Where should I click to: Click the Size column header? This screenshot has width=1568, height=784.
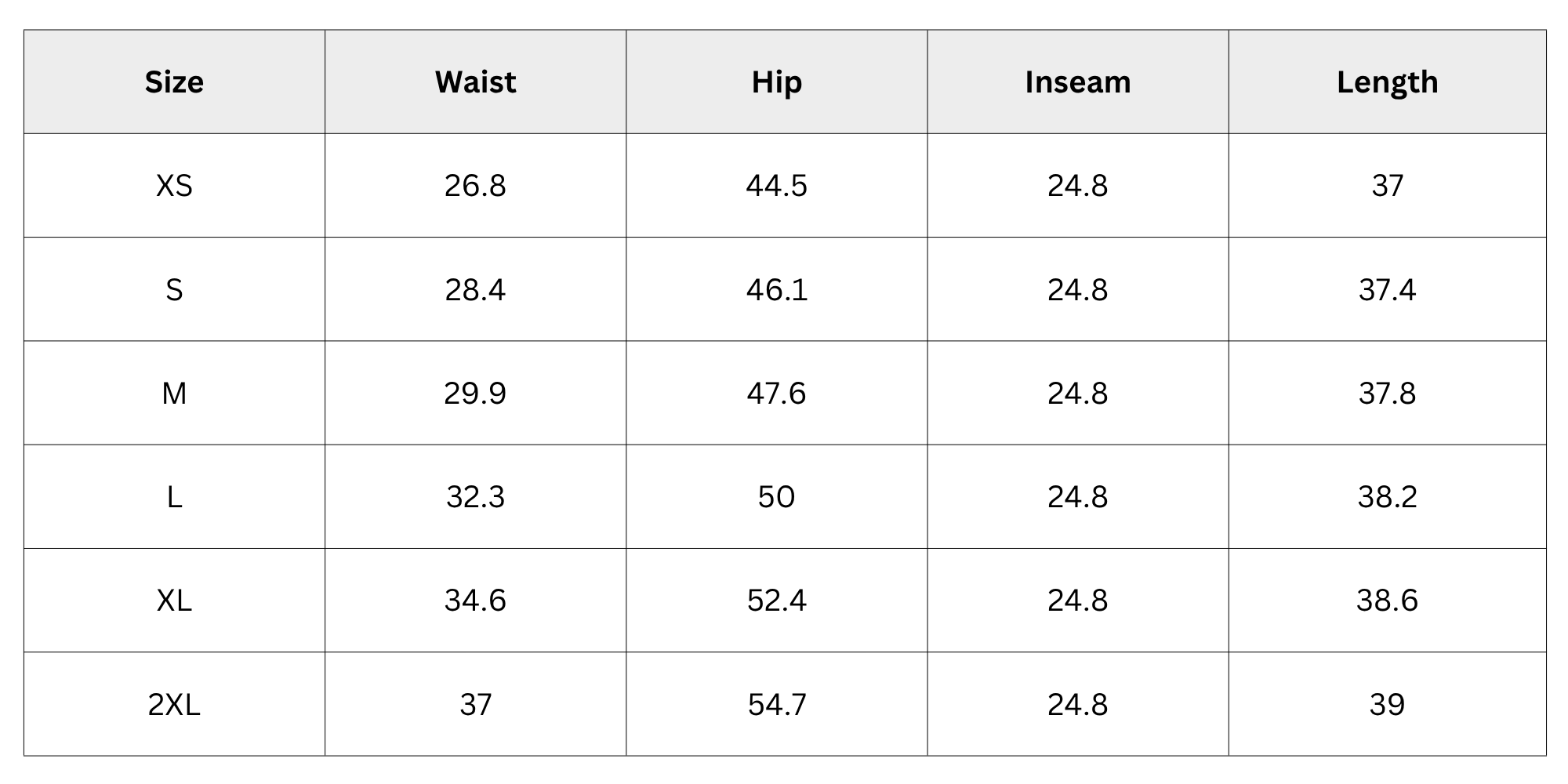174,82
